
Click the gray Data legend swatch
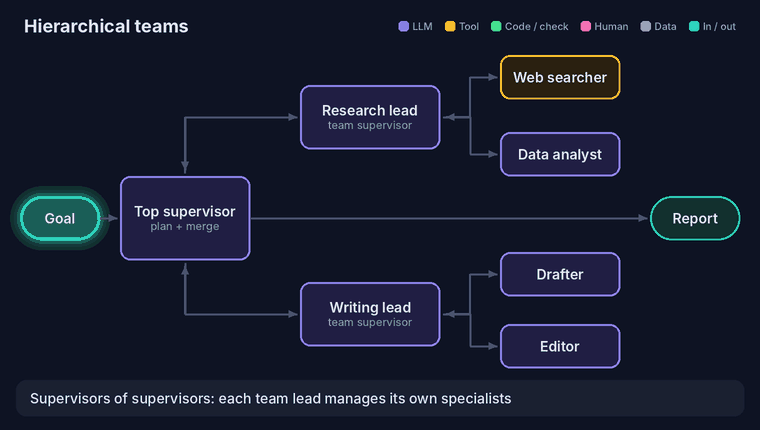(645, 26)
